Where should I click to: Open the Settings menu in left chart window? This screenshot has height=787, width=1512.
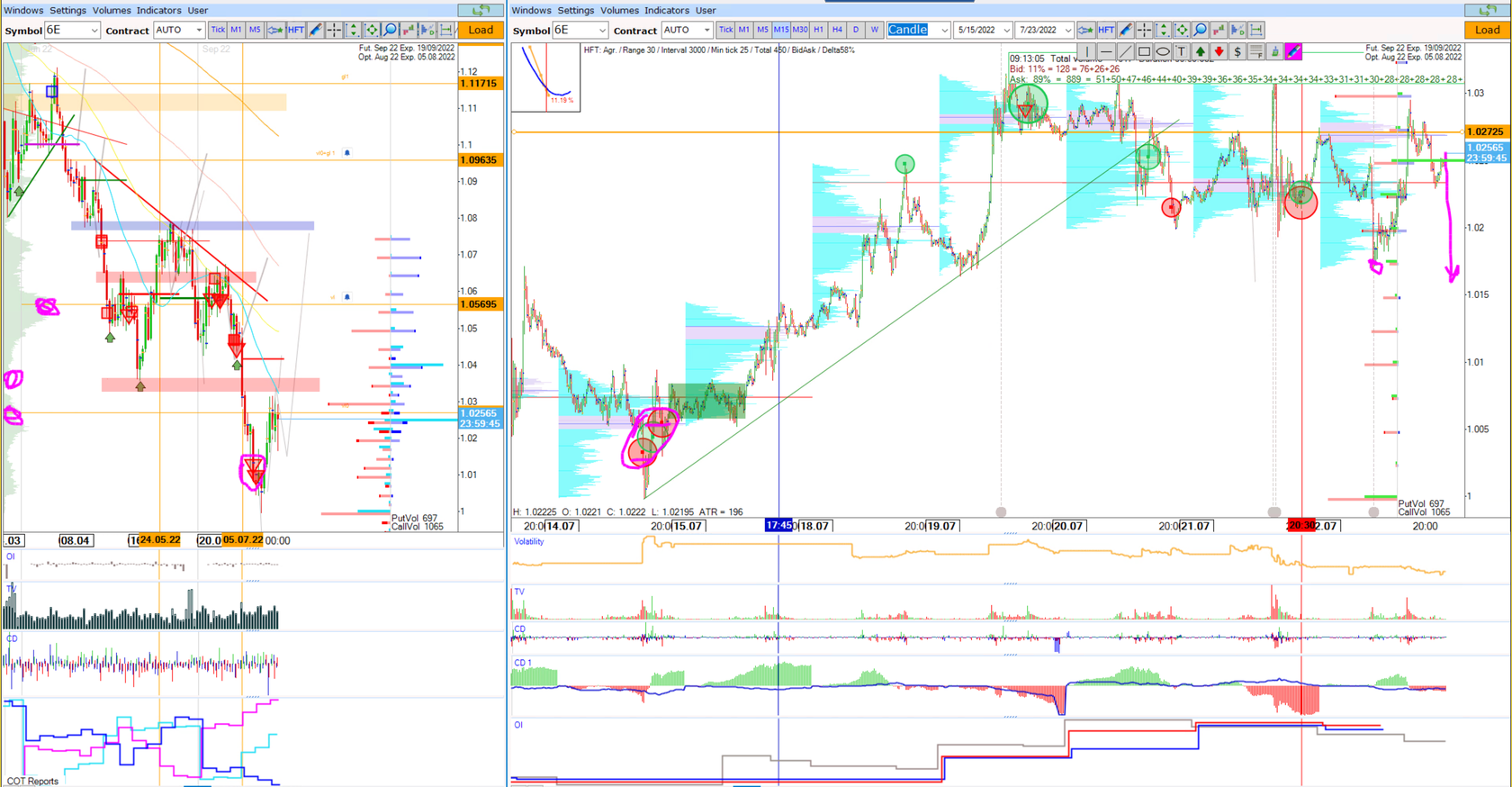[x=67, y=10]
